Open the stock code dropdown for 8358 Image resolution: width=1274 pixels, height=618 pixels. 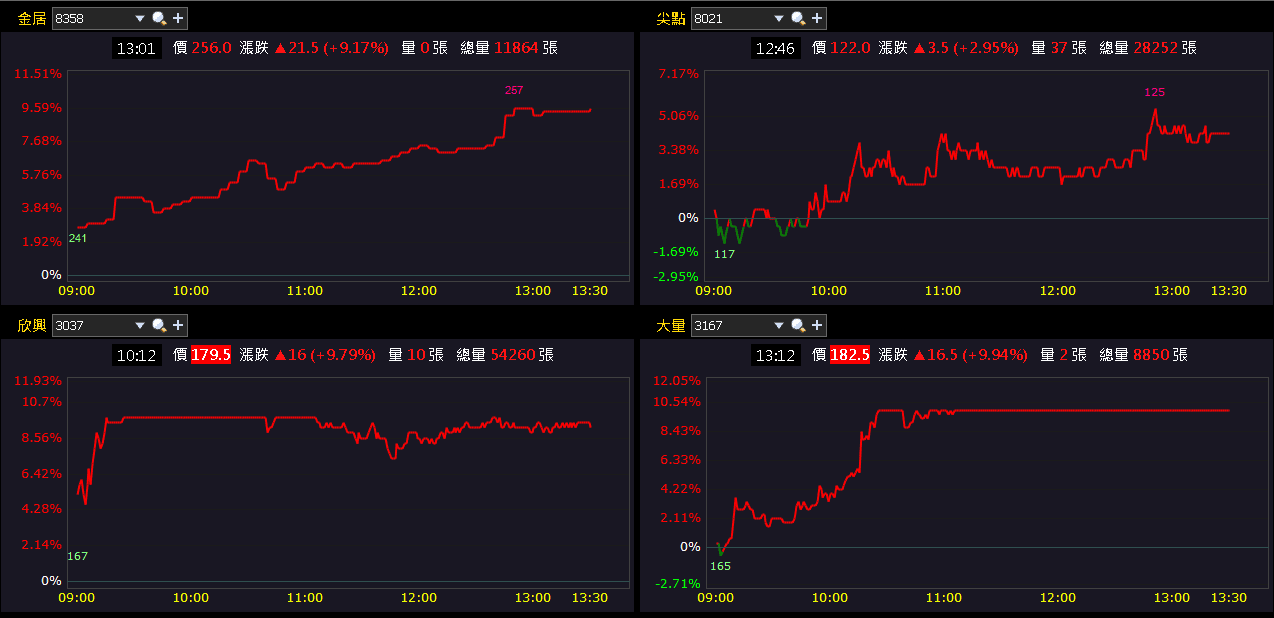tap(138, 18)
